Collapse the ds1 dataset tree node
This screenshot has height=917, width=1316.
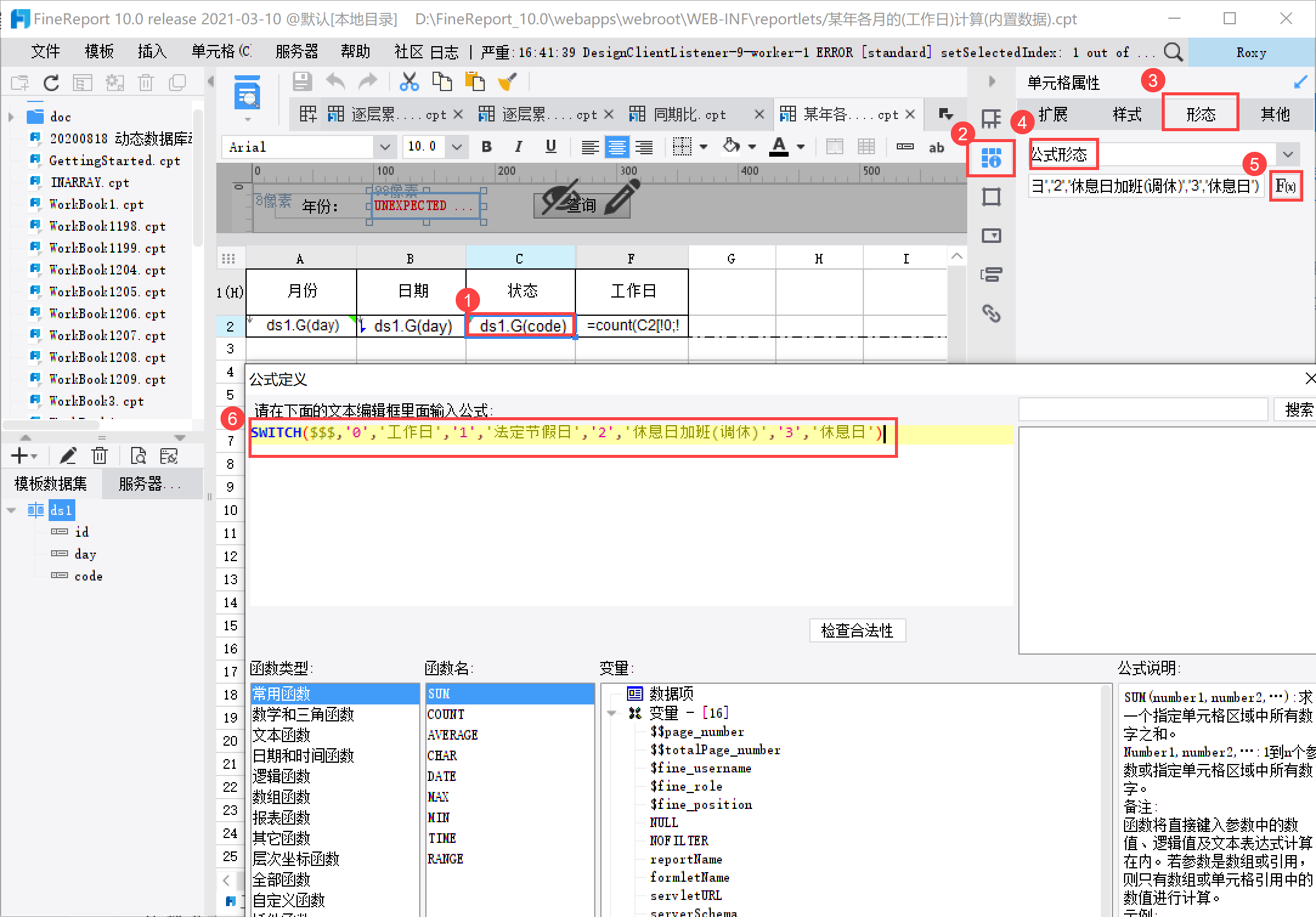(12, 510)
